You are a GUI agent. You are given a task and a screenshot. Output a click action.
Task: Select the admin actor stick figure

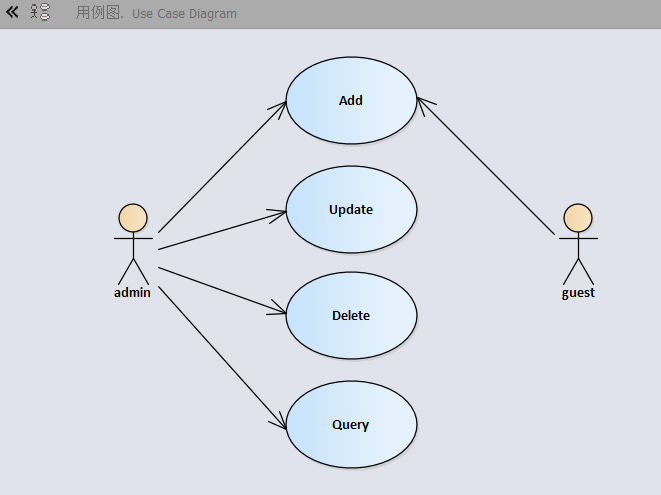coord(133,245)
